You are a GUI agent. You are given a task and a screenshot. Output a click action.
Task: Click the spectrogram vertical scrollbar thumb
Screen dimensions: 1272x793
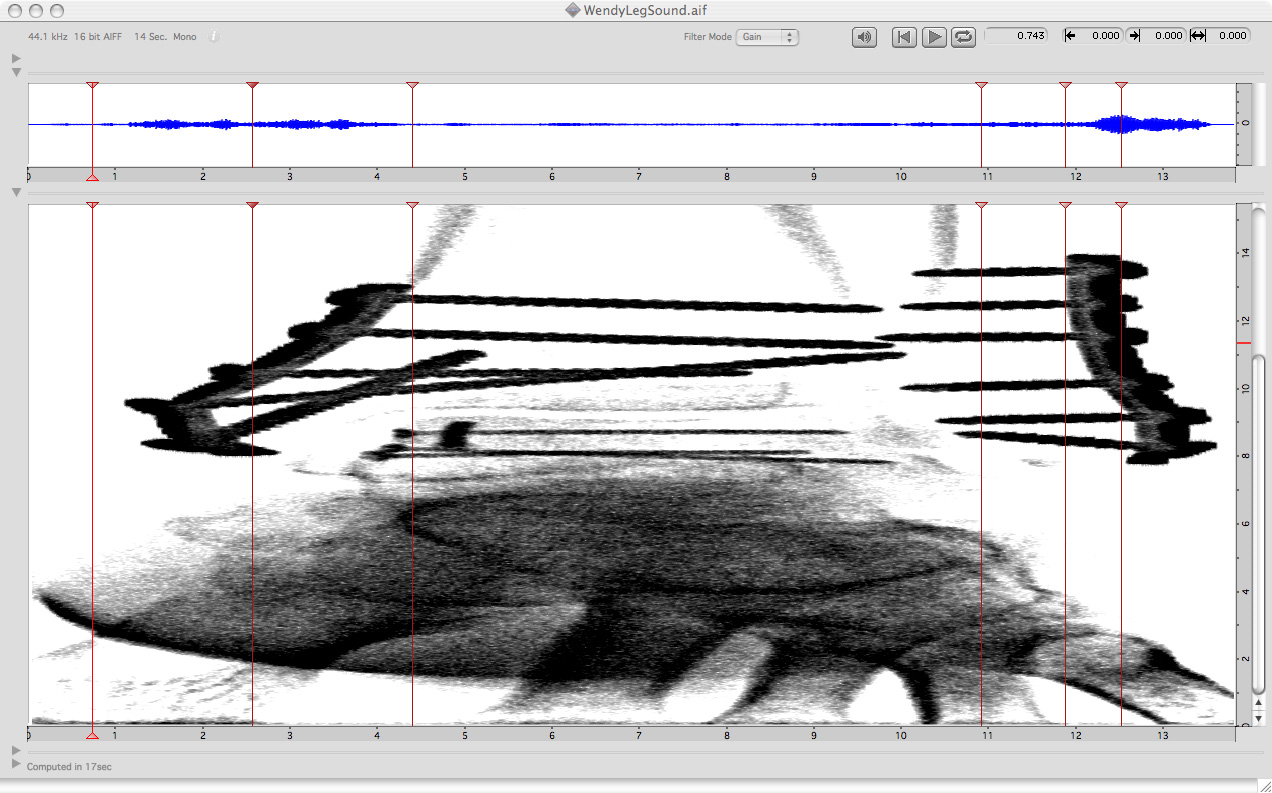1258,280
